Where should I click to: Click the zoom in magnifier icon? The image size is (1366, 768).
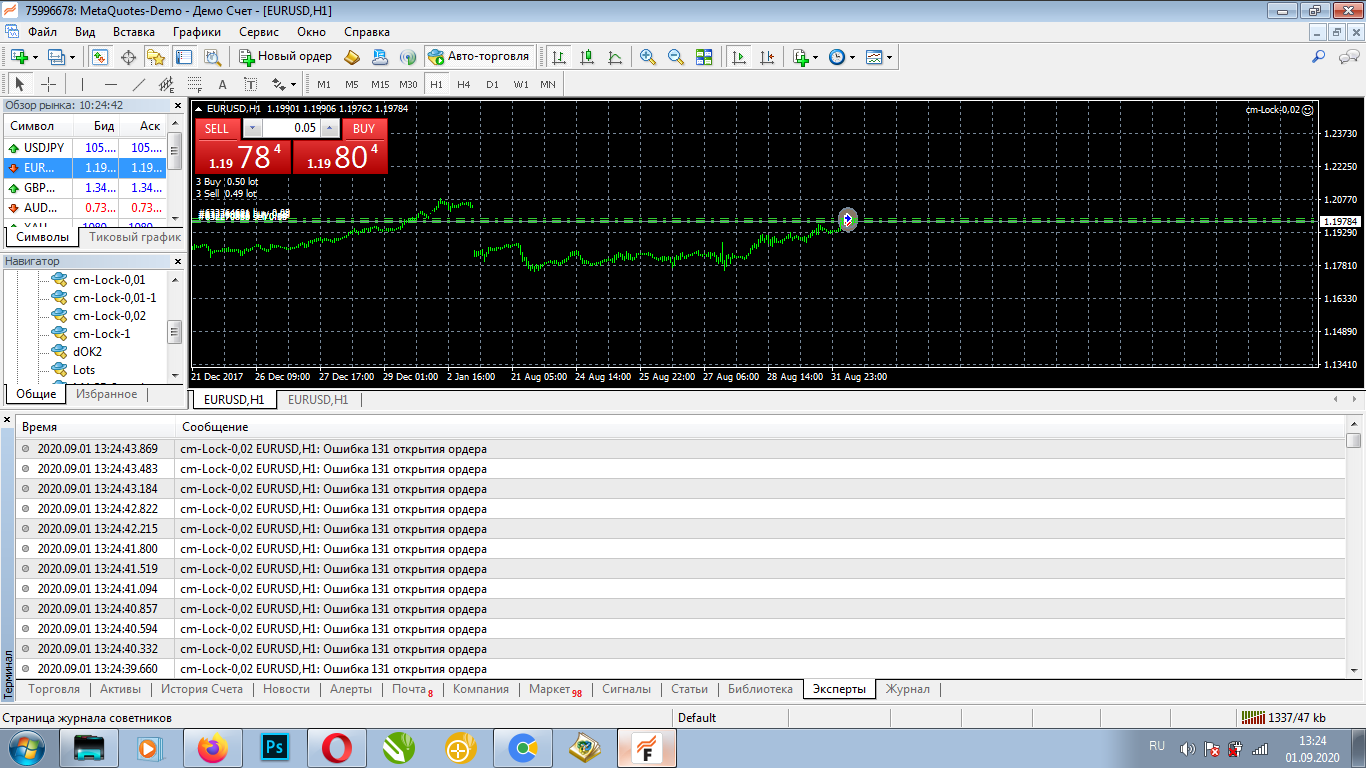click(648, 57)
